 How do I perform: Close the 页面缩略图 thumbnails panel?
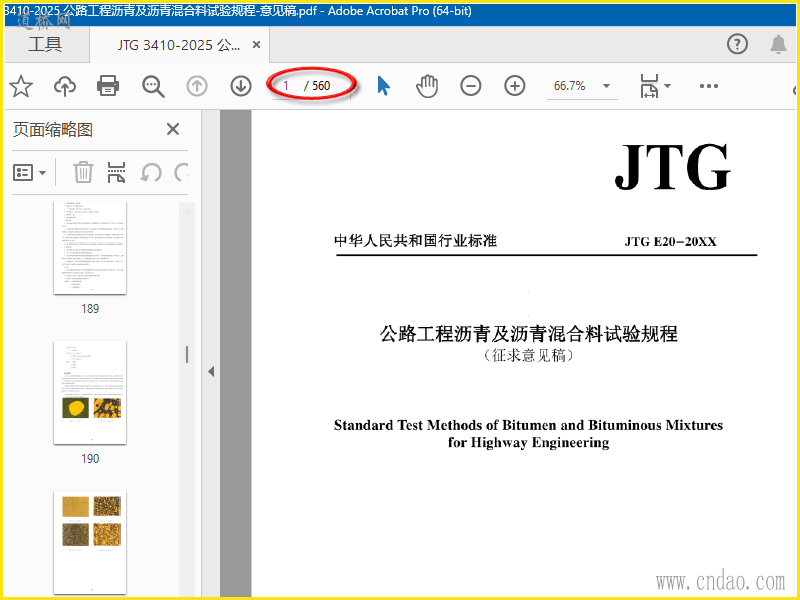[x=173, y=129]
